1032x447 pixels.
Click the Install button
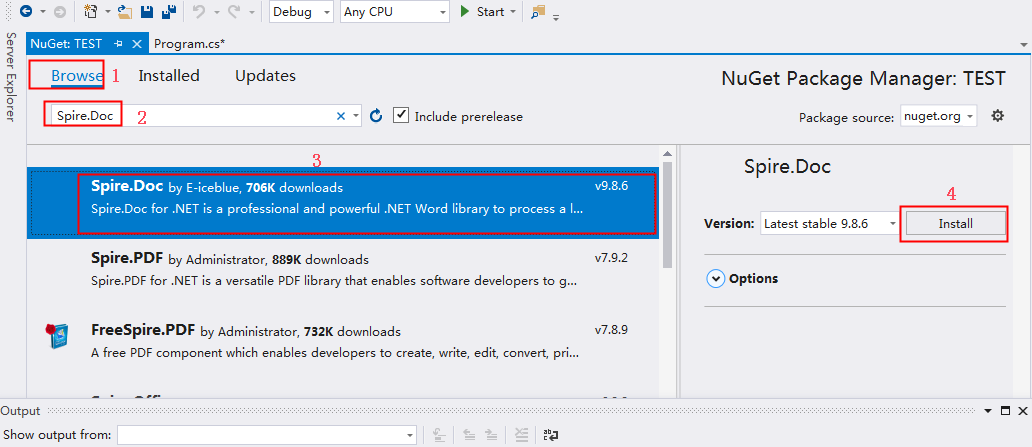955,224
